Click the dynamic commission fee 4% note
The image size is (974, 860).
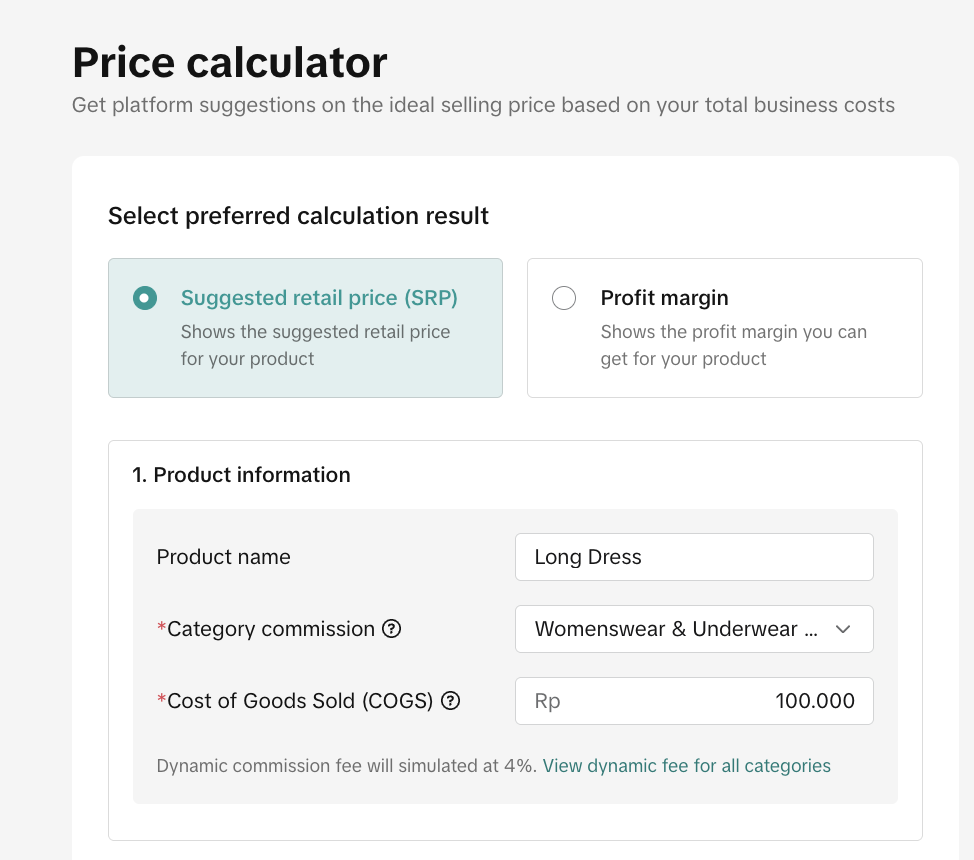(x=347, y=766)
